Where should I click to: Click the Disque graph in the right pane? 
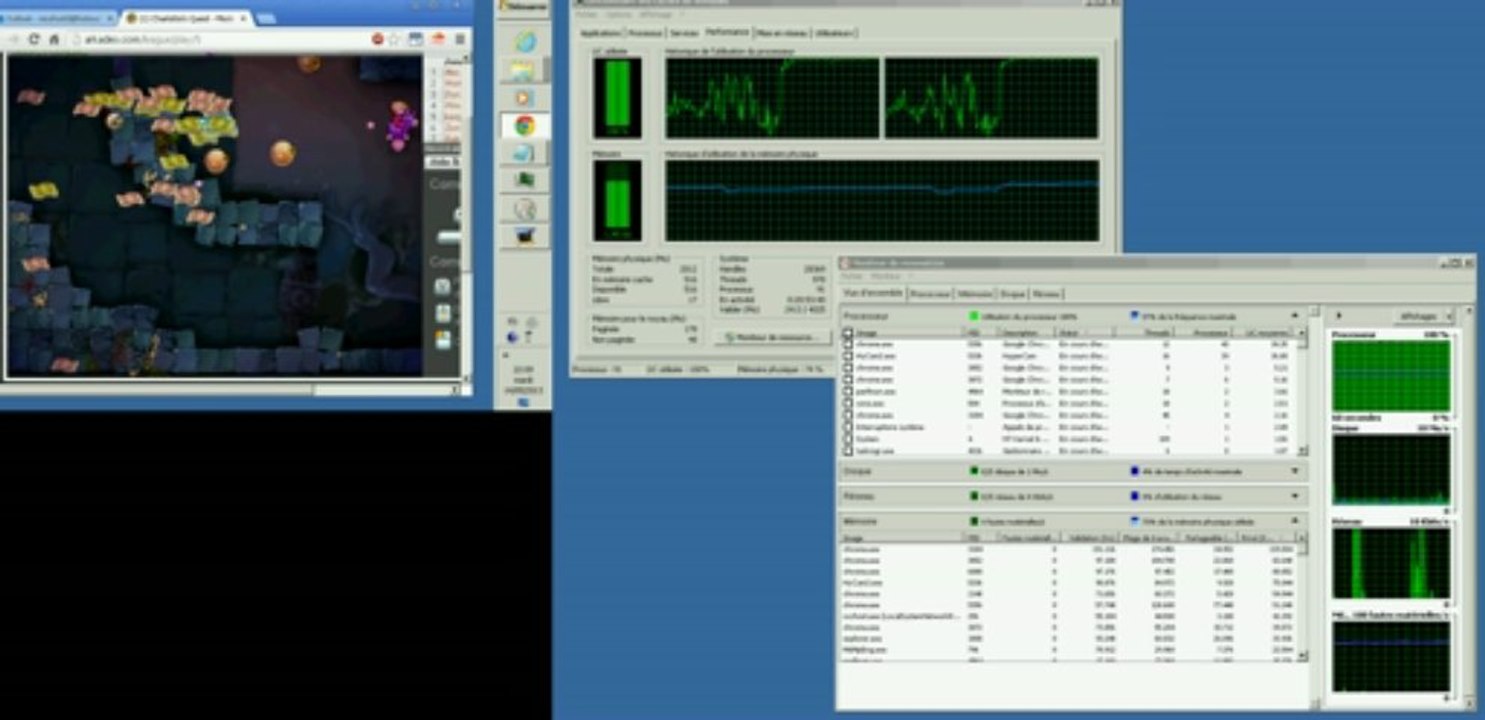pos(1391,467)
